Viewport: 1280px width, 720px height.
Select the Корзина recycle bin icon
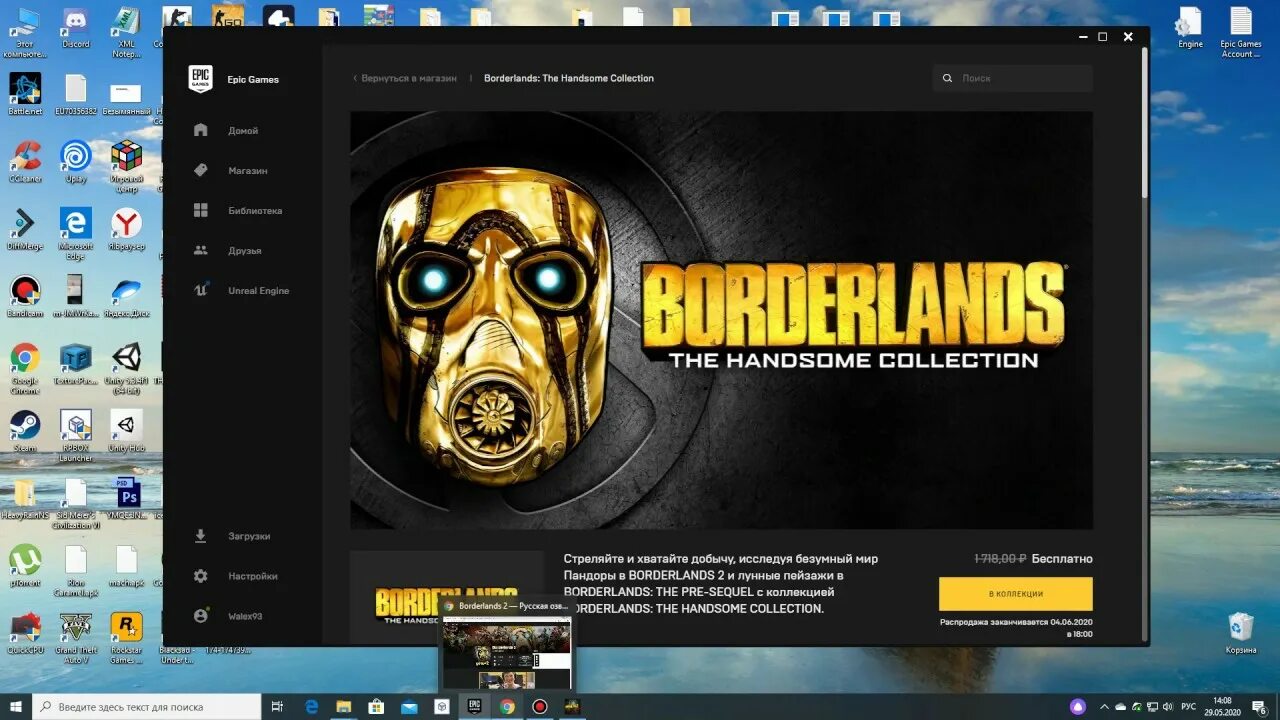click(1240, 632)
